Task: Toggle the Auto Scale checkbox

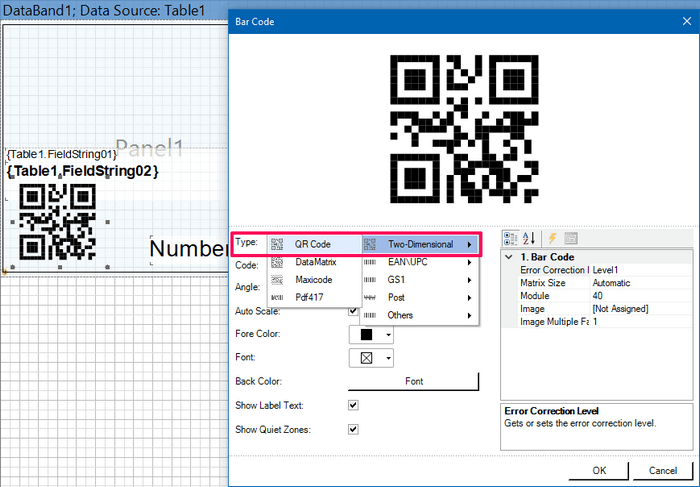Action: click(x=353, y=311)
